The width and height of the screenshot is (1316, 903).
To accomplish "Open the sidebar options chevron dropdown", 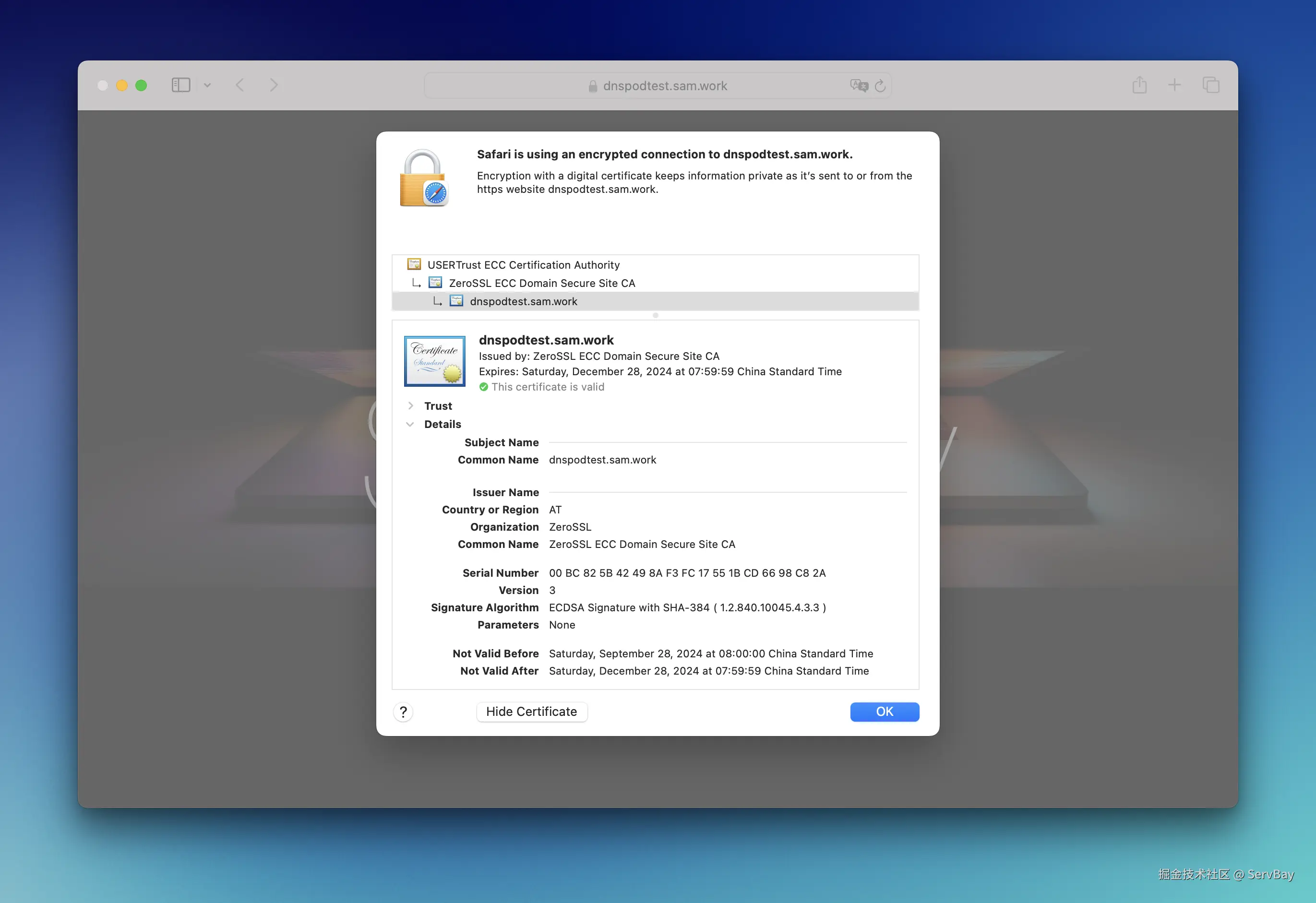I will [207, 85].
